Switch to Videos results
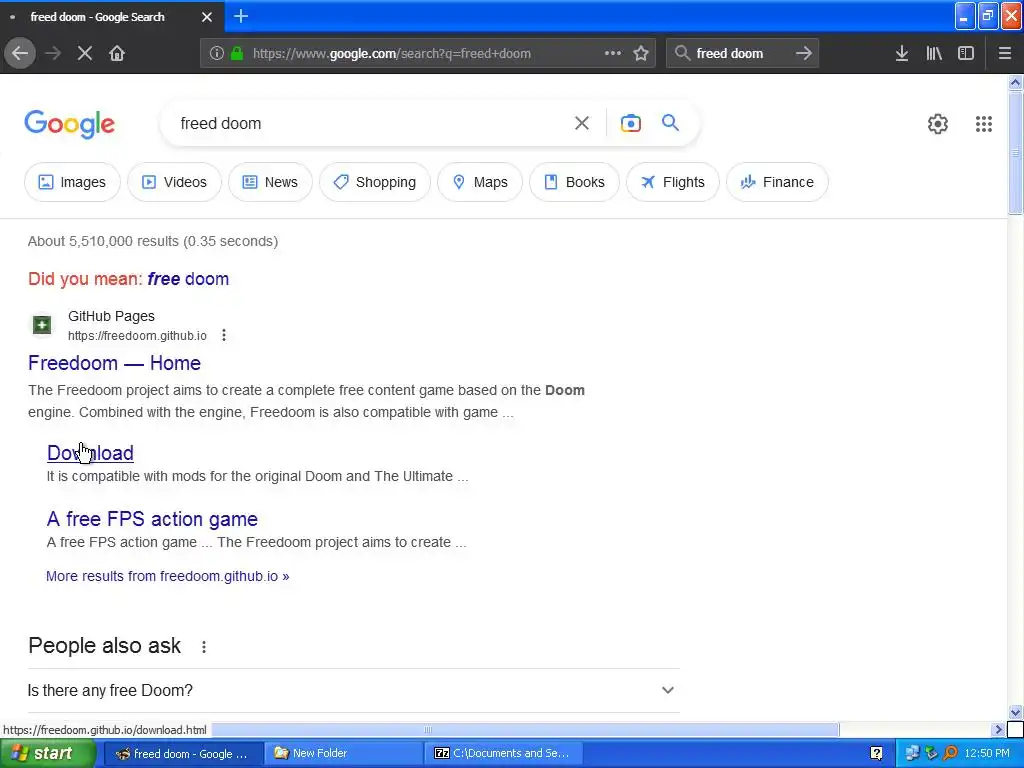This screenshot has height=768, width=1024. click(x=174, y=182)
